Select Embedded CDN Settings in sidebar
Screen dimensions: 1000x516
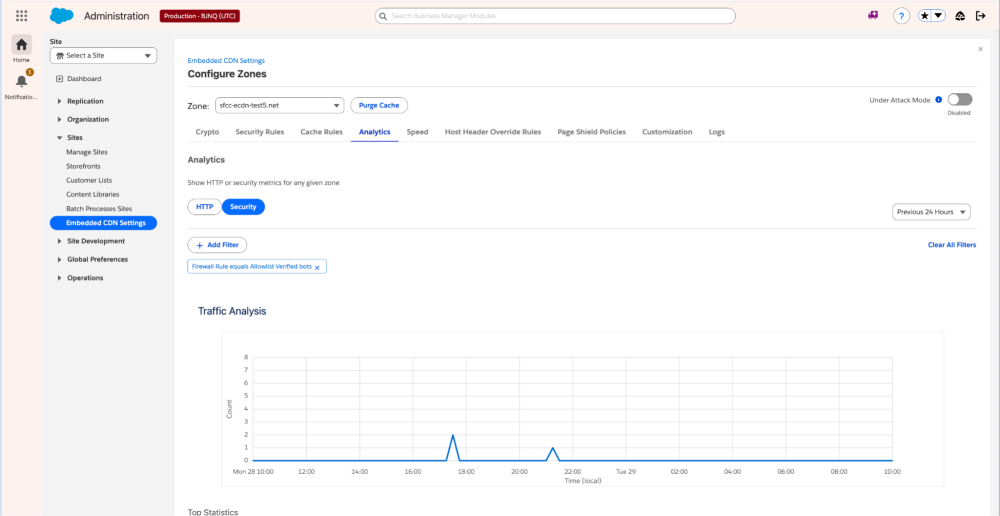pyautogui.click(x=103, y=223)
